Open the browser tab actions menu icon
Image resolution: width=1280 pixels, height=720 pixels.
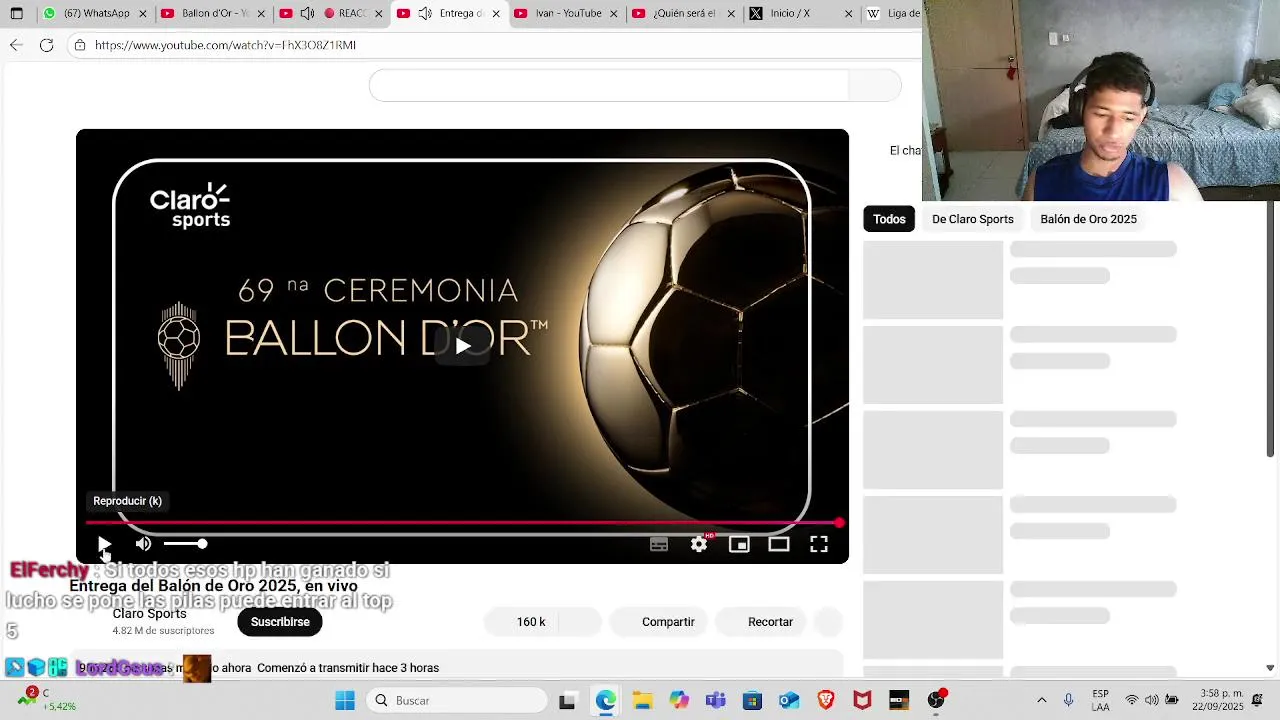pyautogui.click(x=16, y=14)
